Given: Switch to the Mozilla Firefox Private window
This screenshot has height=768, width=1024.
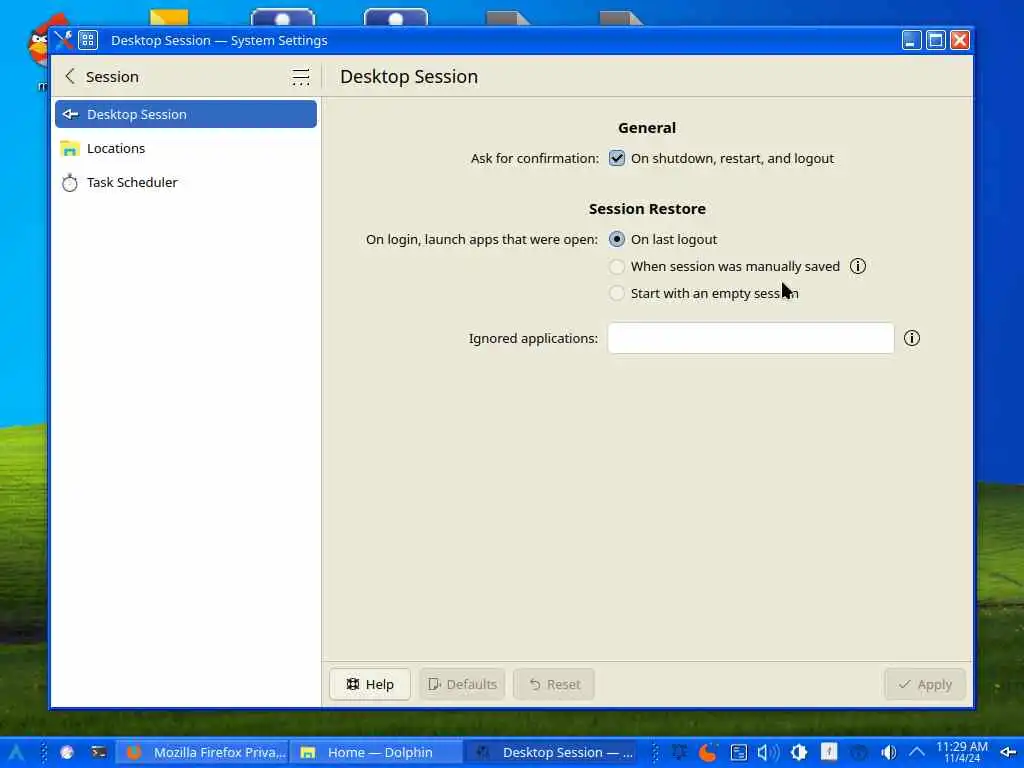Looking at the screenshot, I should point(203,752).
